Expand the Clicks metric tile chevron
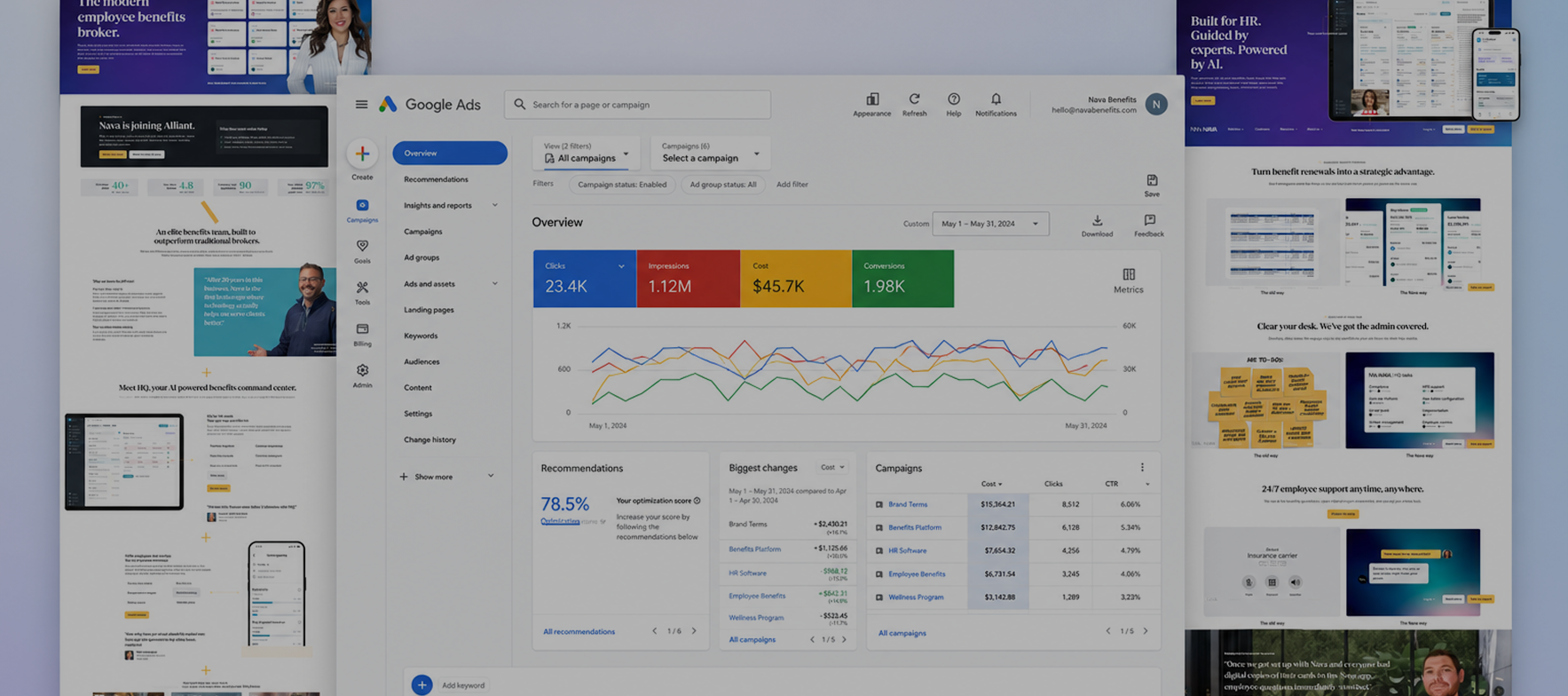 [x=621, y=266]
